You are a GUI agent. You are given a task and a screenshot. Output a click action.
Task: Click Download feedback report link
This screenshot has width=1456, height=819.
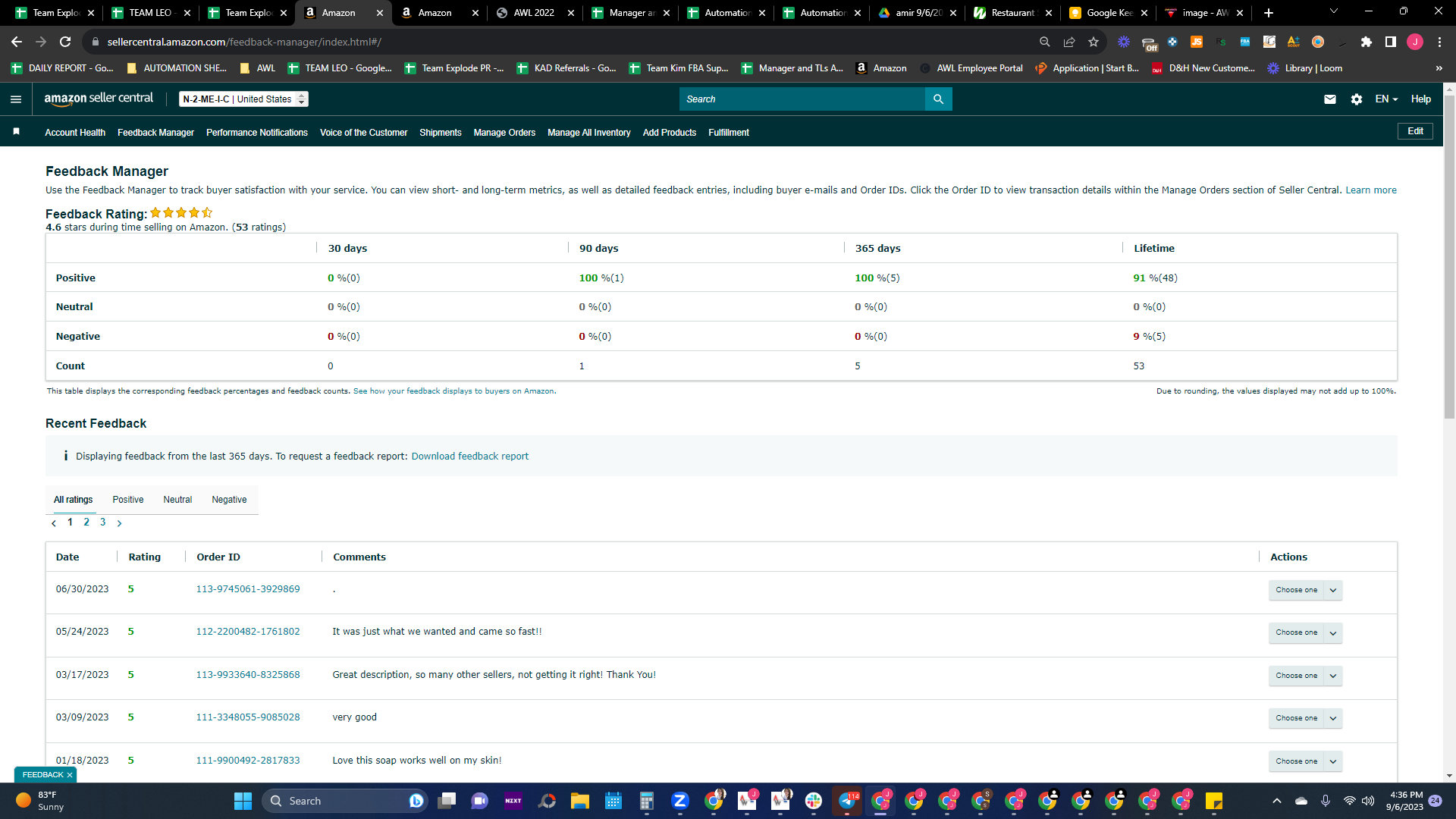click(470, 457)
